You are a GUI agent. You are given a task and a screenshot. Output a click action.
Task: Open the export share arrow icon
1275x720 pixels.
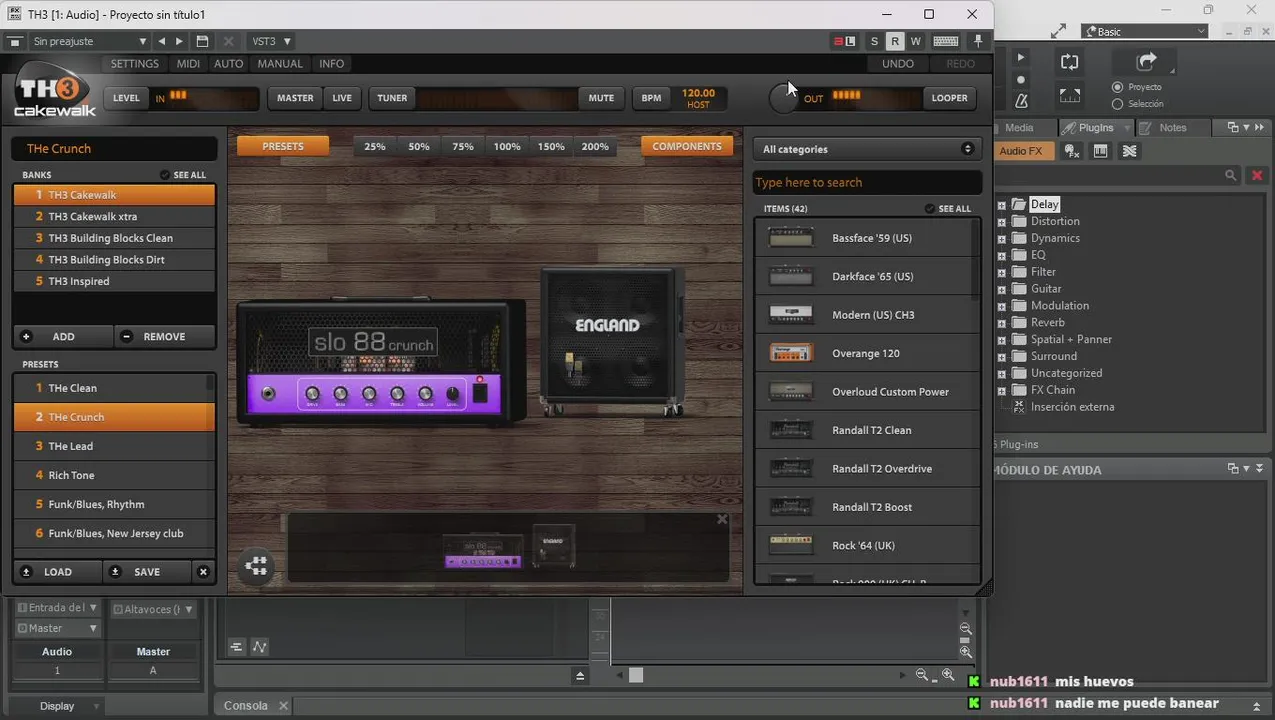pos(1146,61)
